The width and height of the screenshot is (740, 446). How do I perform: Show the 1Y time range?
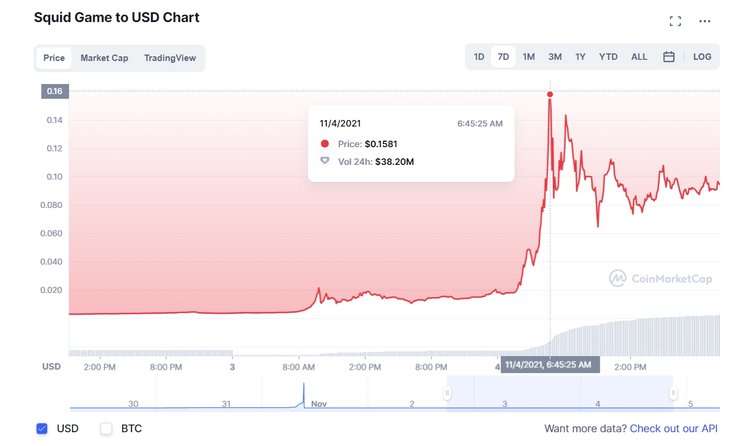580,57
